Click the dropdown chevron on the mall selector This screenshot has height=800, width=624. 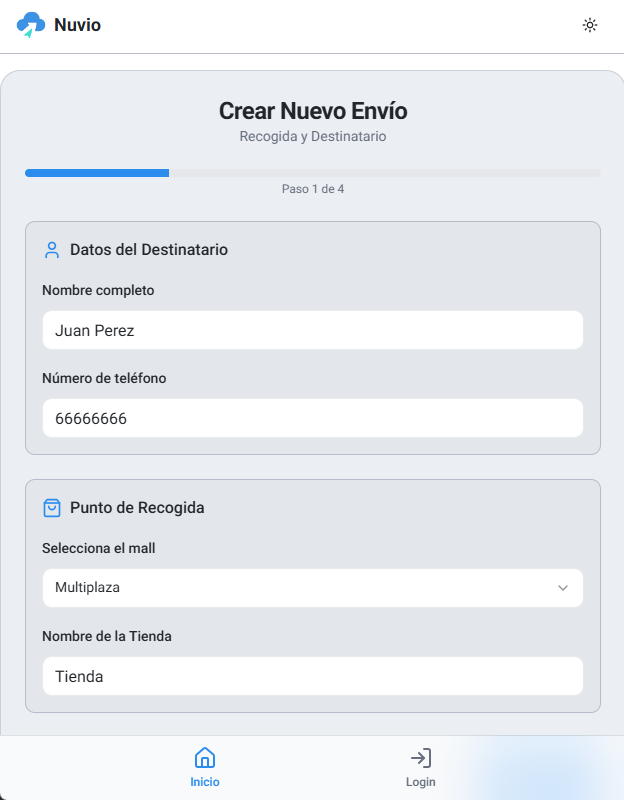(x=564, y=588)
